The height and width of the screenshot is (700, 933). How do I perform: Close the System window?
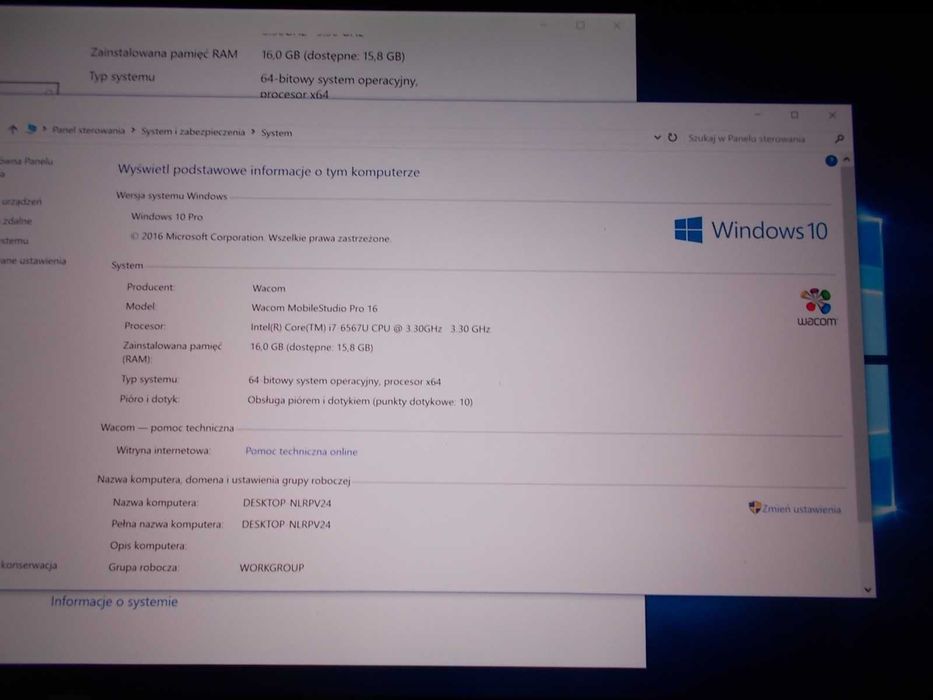[x=832, y=115]
